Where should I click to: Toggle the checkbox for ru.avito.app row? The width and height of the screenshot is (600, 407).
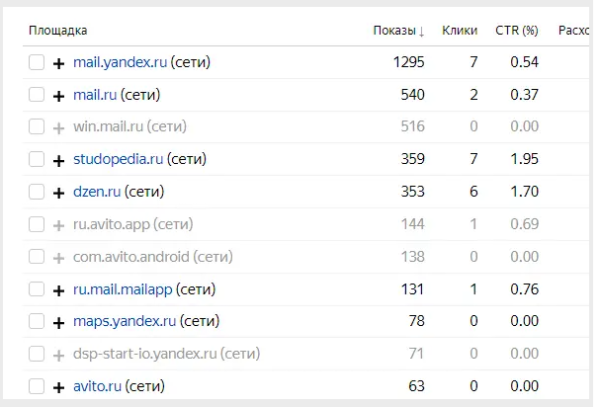(x=37, y=225)
